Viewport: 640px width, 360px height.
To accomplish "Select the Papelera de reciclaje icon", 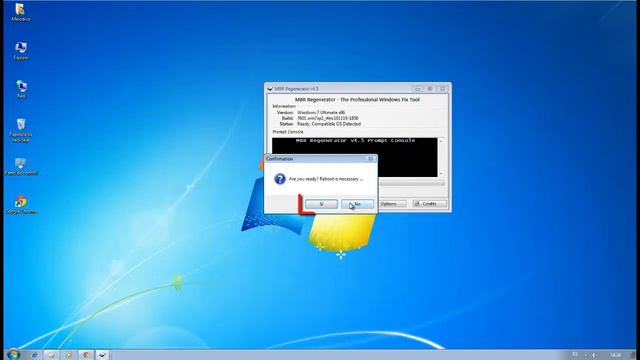I will 21,130.
